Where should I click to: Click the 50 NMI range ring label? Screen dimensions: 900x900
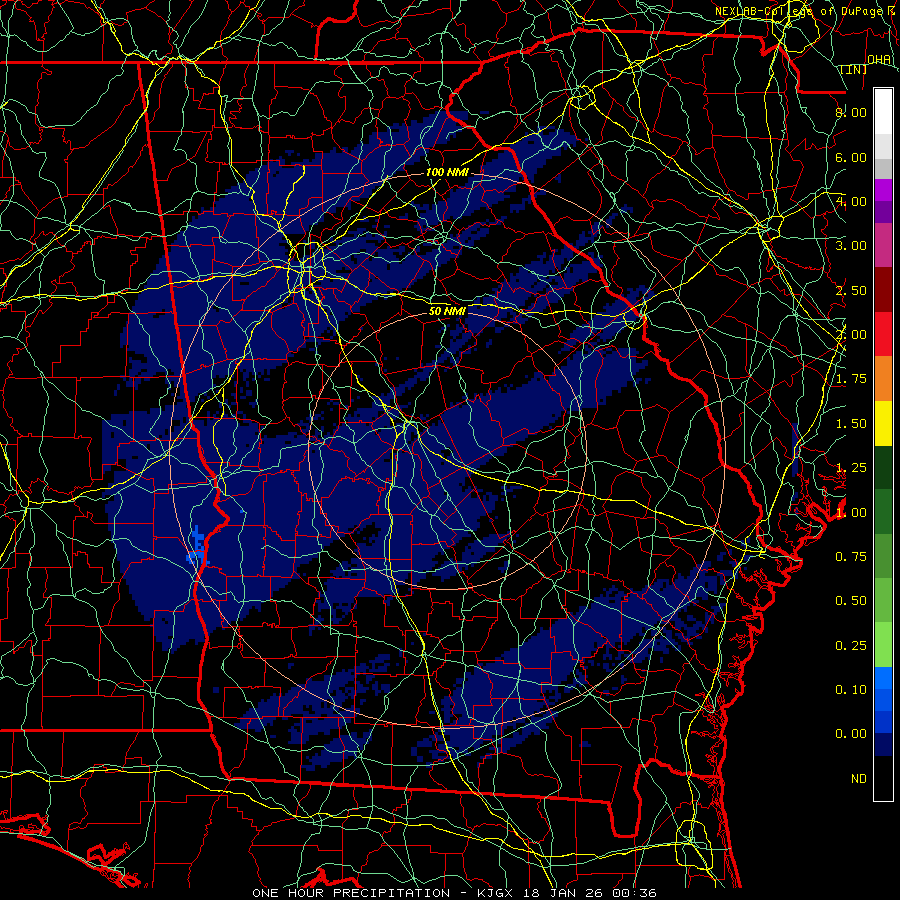[x=447, y=311]
